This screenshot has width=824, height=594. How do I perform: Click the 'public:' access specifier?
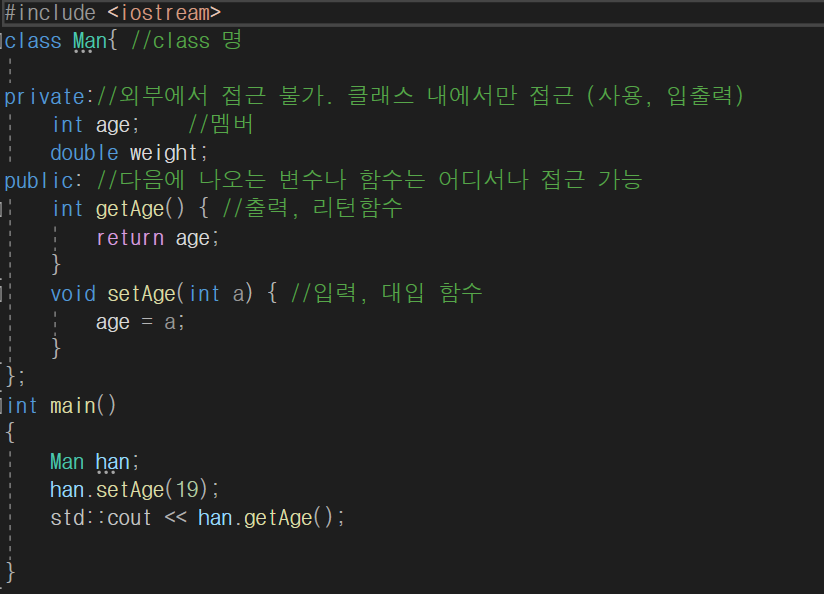tap(43, 181)
